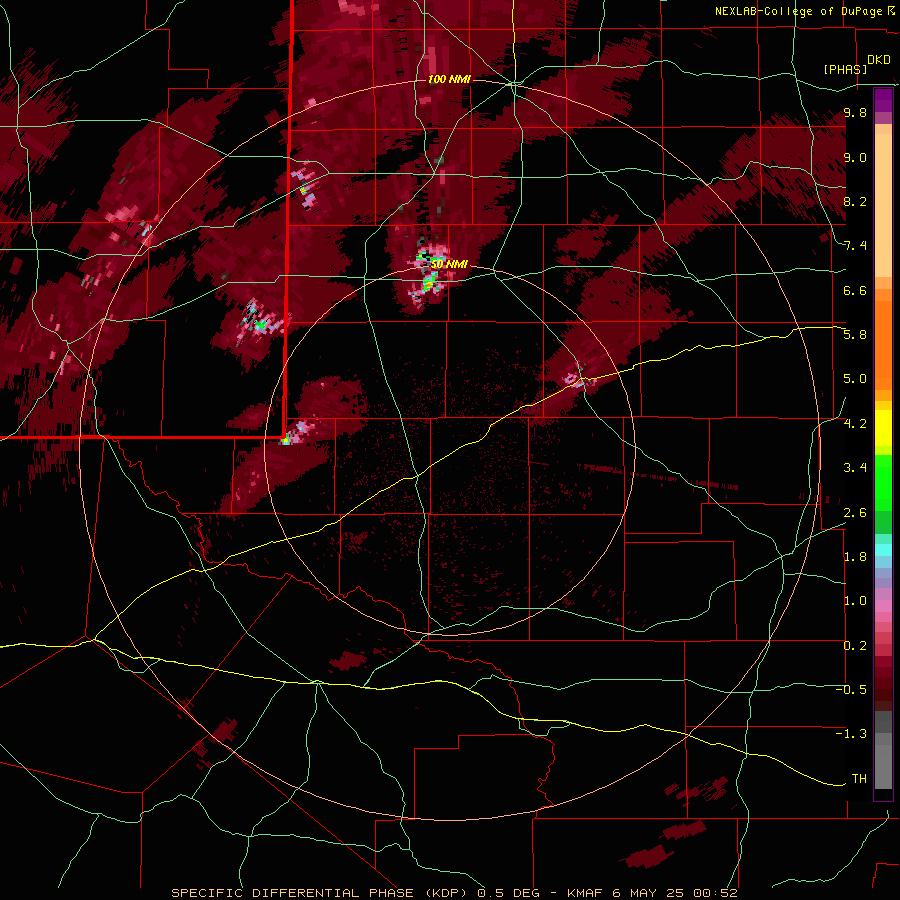Click the 1.0 color scale value
The width and height of the screenshot is (900, 900).
point(855,601)
